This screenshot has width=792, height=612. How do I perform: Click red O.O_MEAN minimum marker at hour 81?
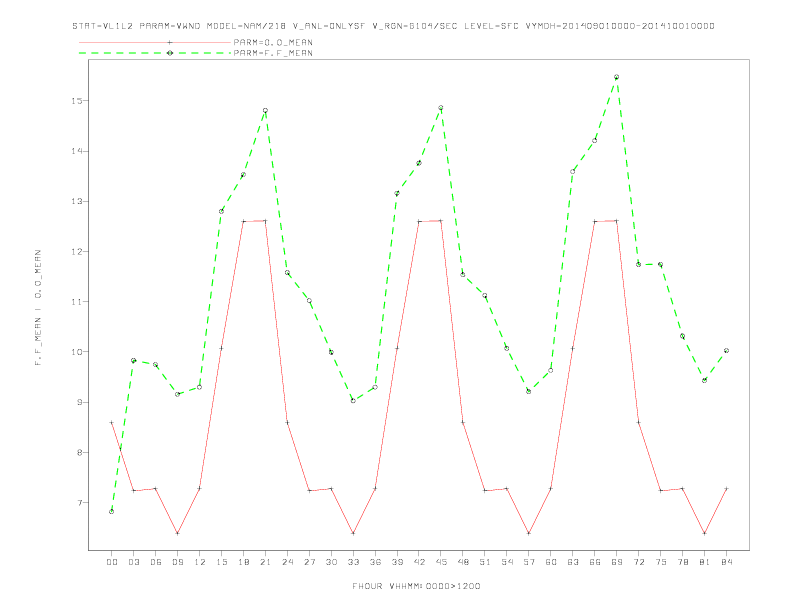[705, 533]
